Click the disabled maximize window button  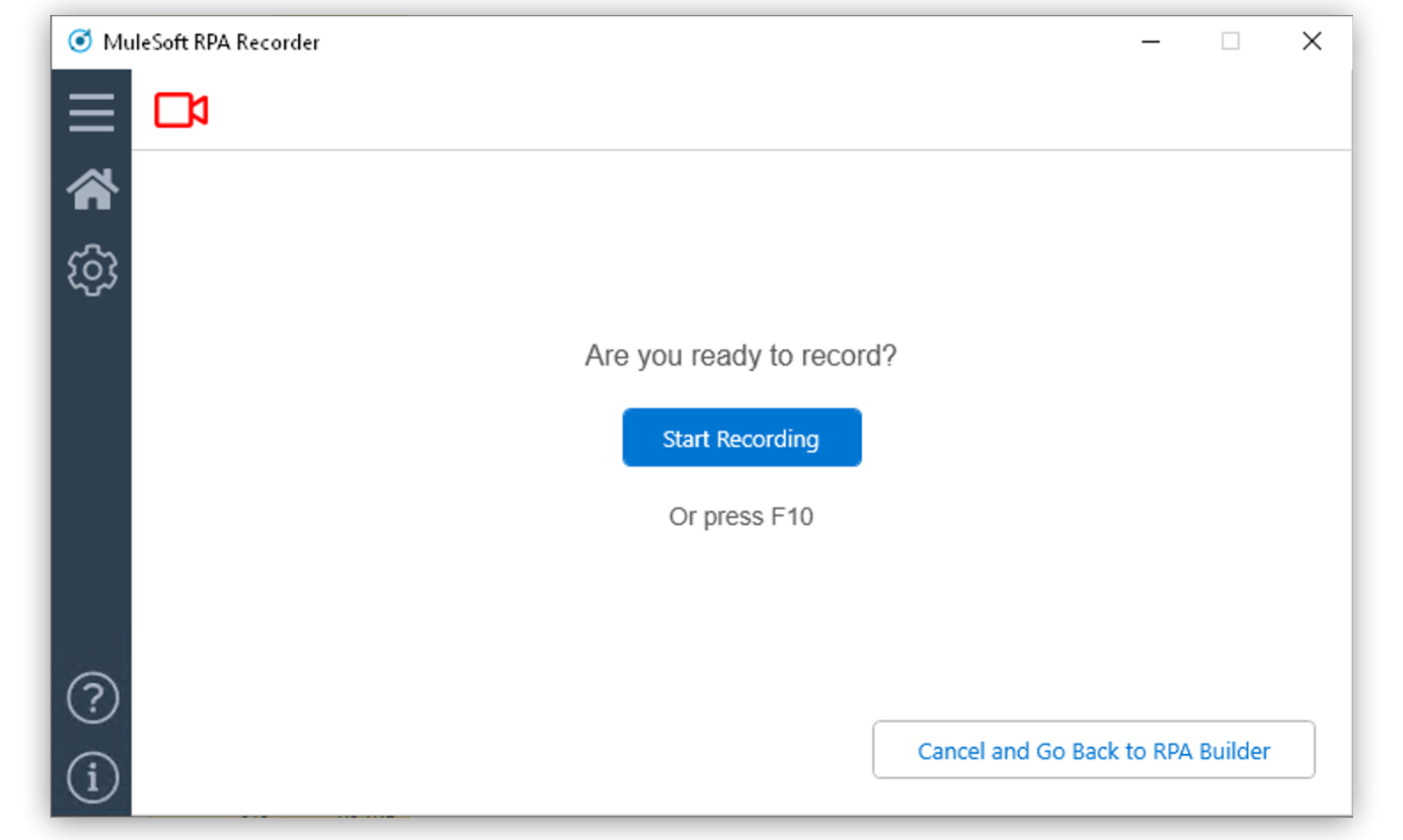tap(1230, 41)
